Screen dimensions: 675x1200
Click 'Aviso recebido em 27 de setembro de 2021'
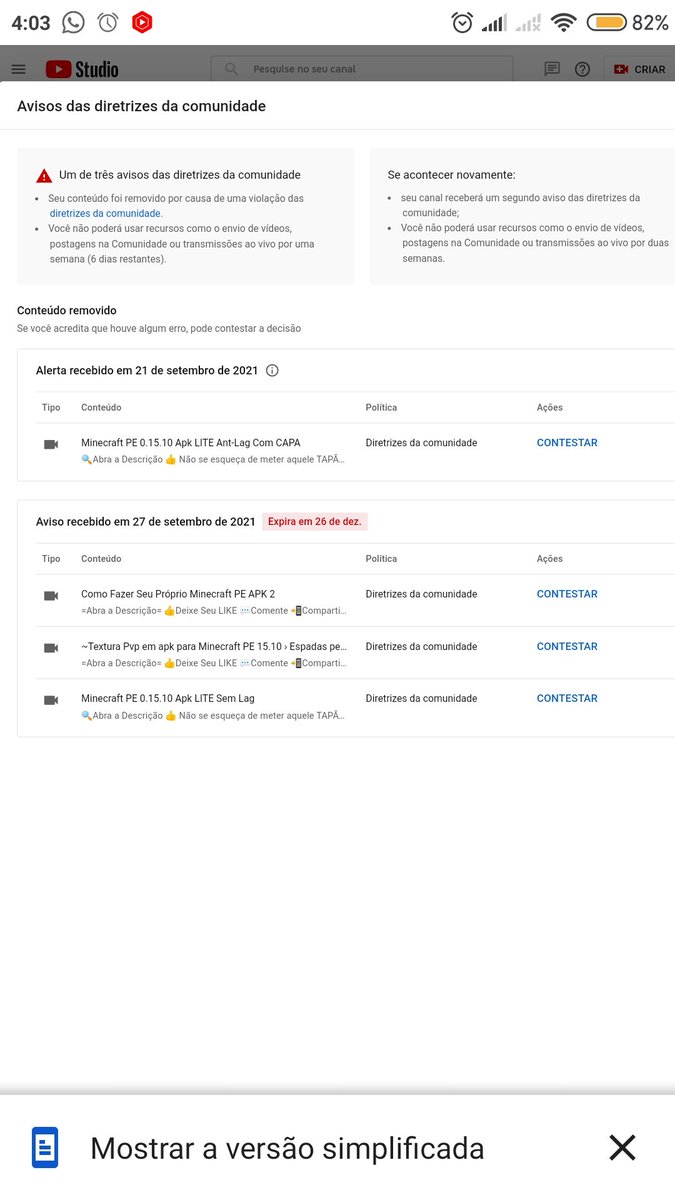coord(146,522)
